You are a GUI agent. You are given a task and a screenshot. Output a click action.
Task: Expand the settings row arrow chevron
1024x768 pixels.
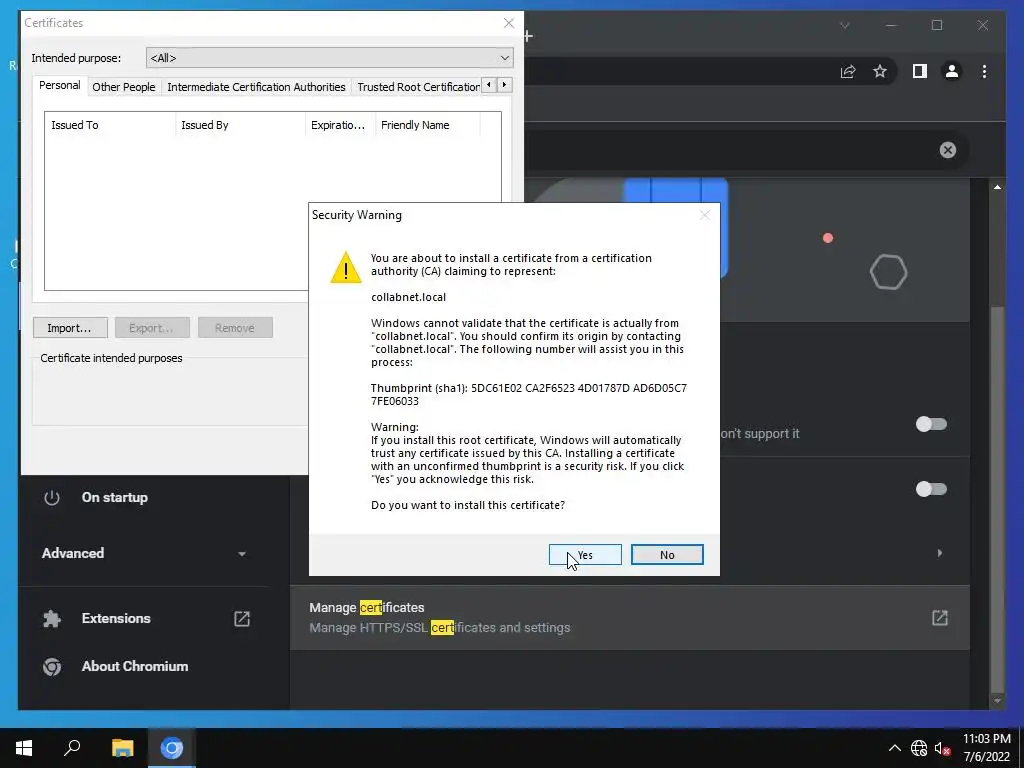pyautogui.click(x=940, y=553)
